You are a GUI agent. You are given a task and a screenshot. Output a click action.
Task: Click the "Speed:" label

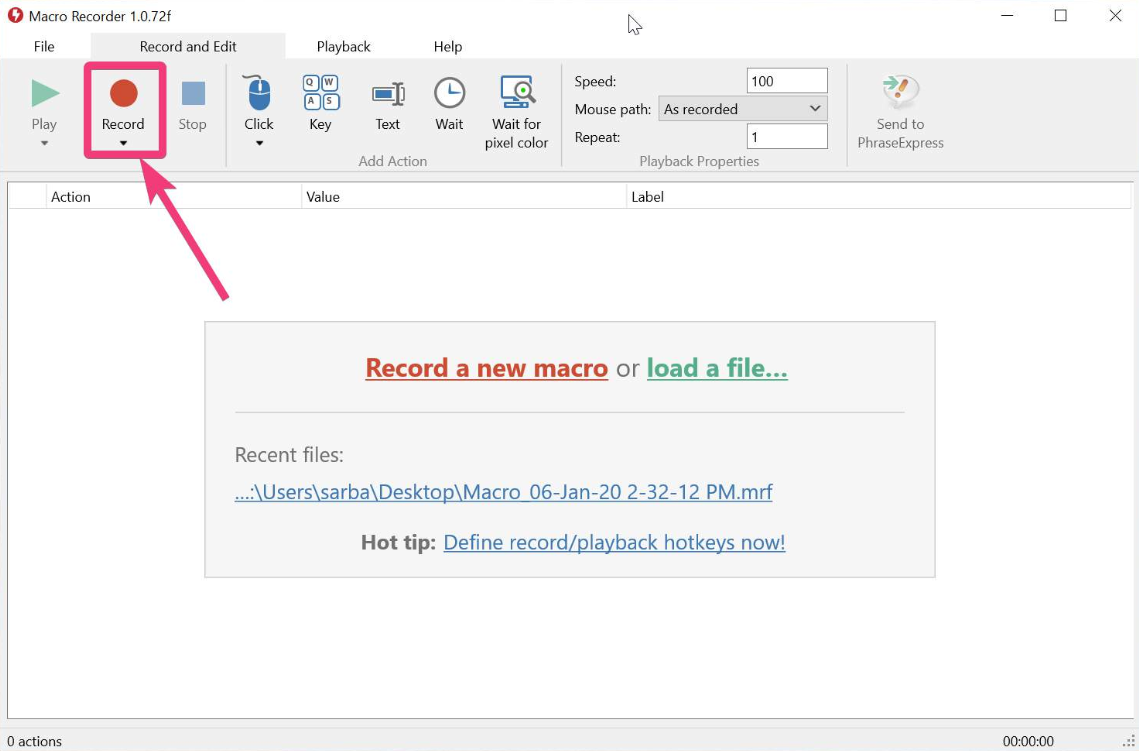[x=595, y=81]
